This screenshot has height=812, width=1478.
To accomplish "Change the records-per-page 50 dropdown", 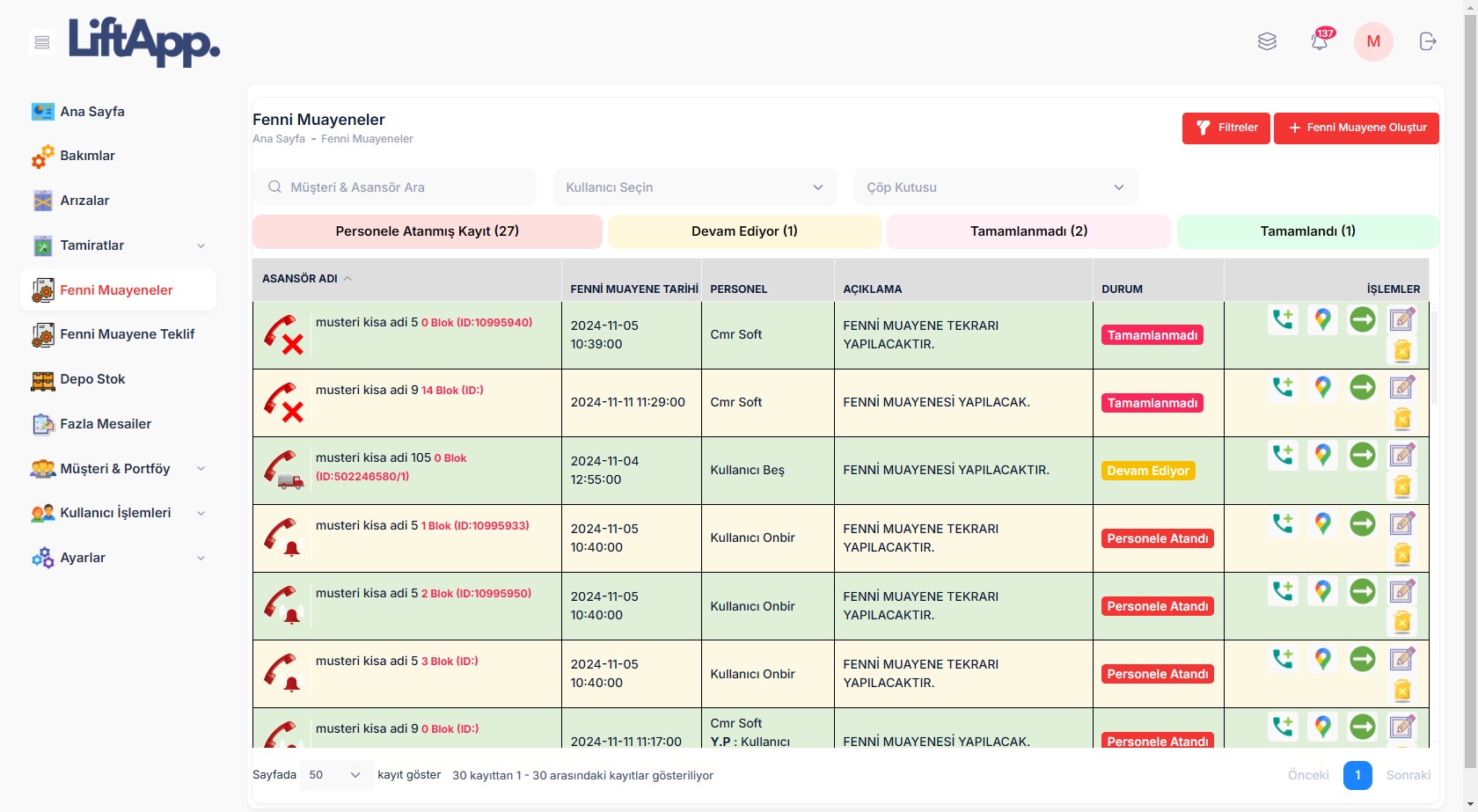I will (336, 775).
